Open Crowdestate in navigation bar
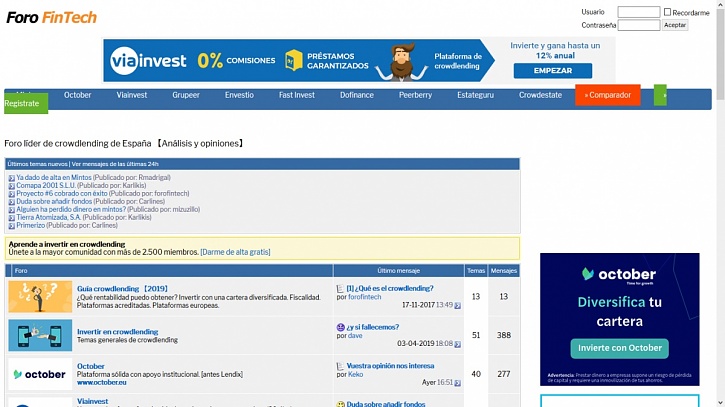This screenshot has width=725, height=407. (540, 95)
